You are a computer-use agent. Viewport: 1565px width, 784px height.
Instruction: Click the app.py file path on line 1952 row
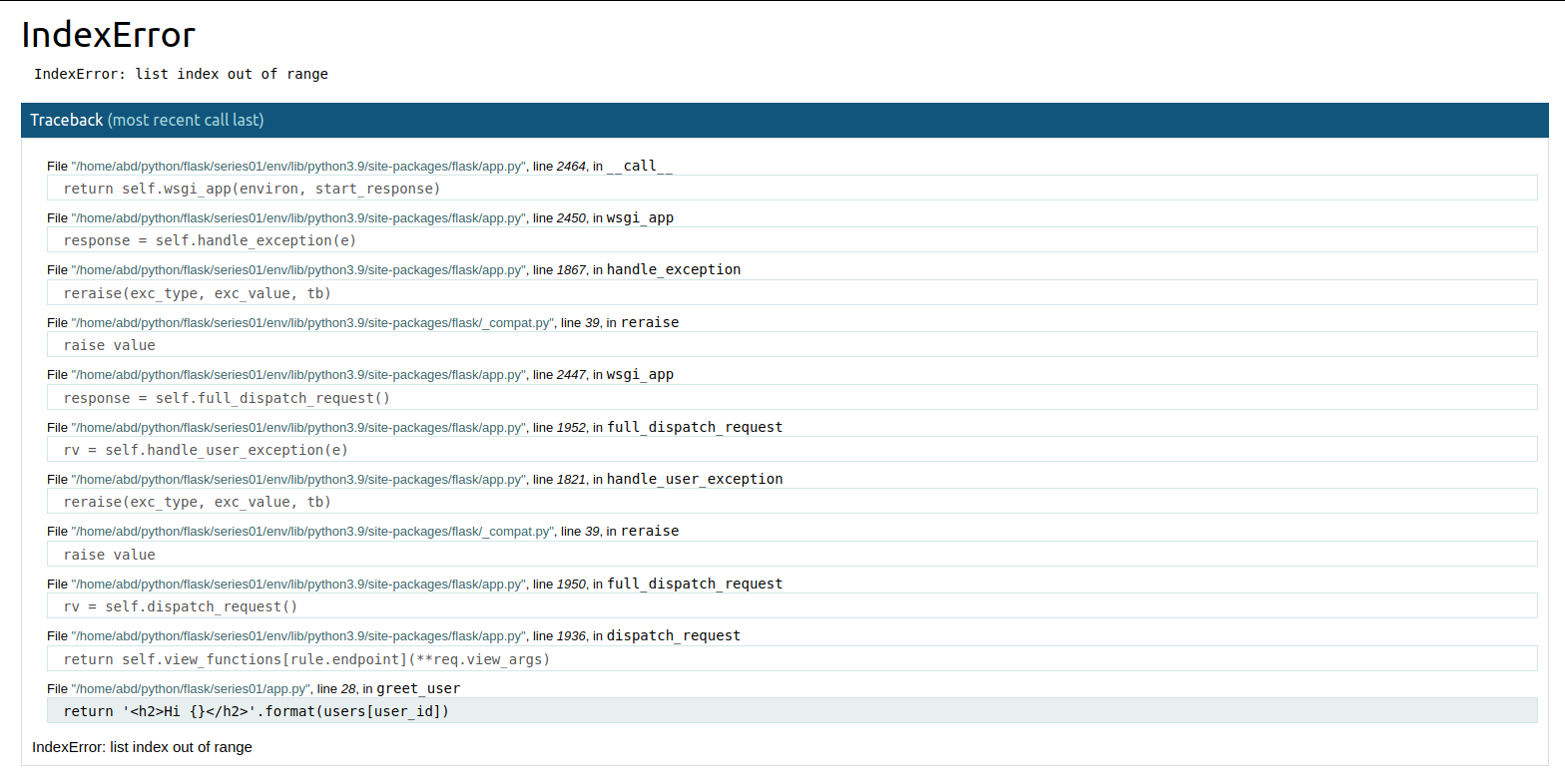(x=298, y=428)
